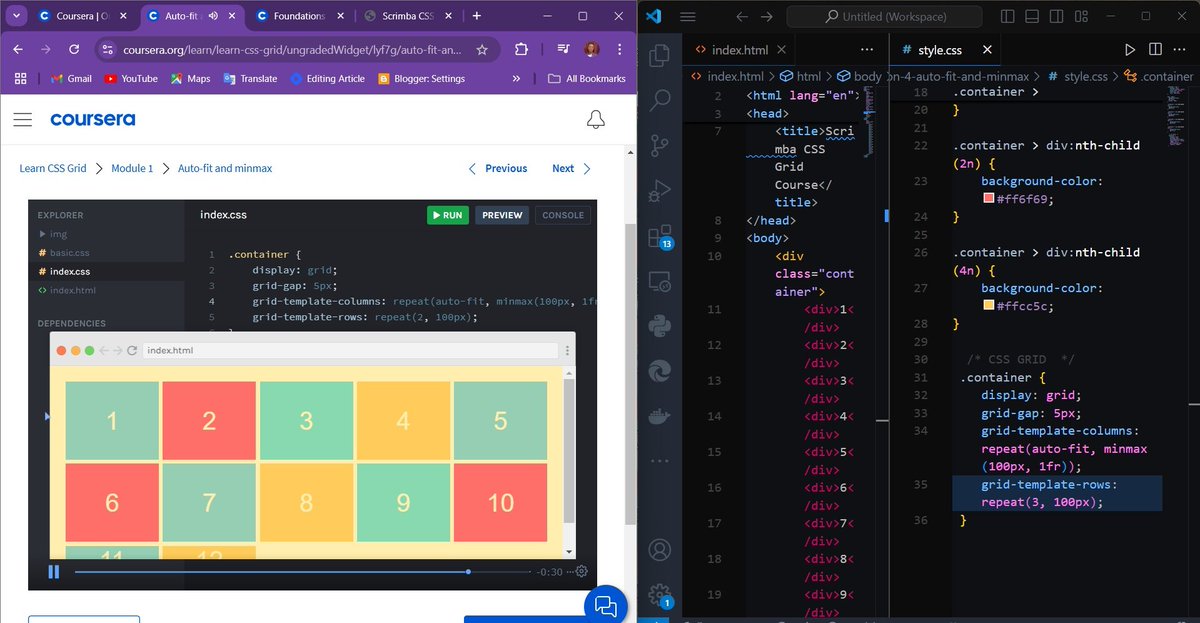This screenshot has width=1200, height=623.
Task: Go to the Next lesson link
Action: pos(563,168)
